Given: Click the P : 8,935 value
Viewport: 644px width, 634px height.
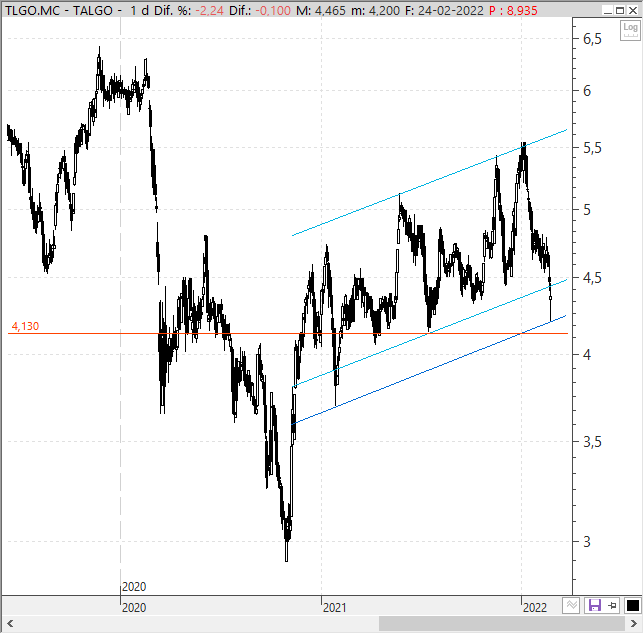Looking at the screenshot, I should [x=513, y=10].
